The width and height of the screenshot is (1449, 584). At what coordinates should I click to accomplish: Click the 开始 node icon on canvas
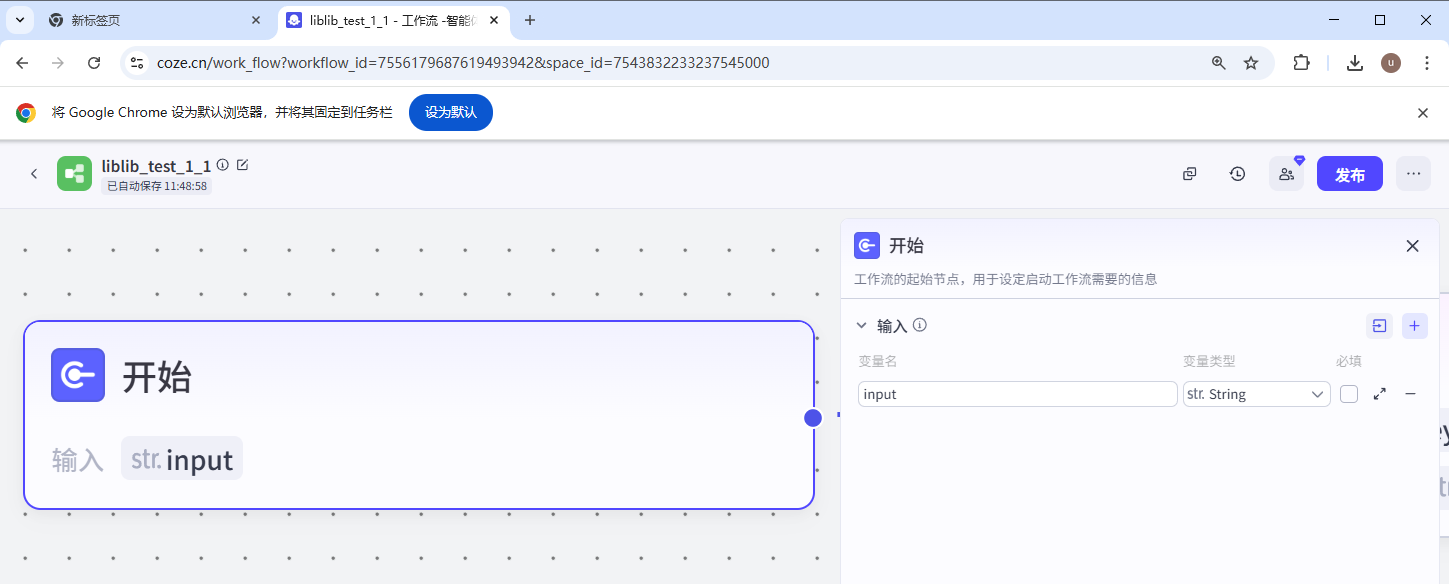78,375
